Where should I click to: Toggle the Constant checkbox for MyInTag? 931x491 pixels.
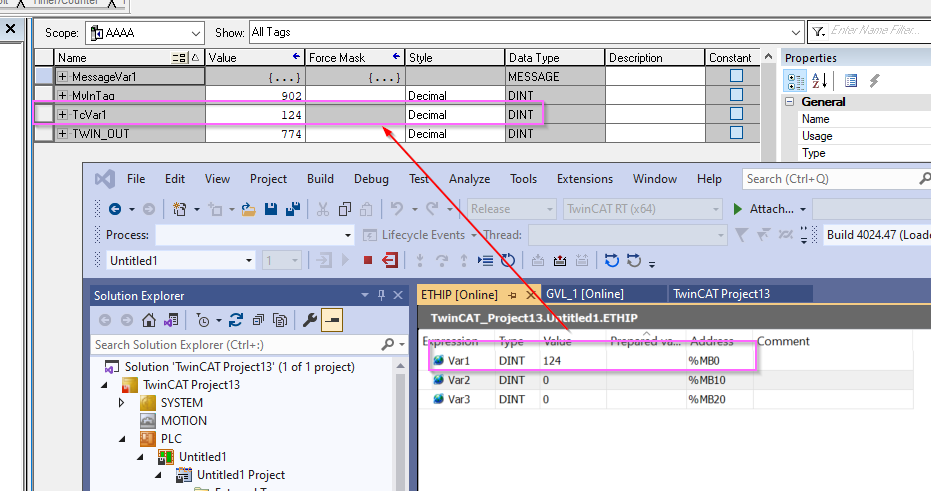point(736,94)
